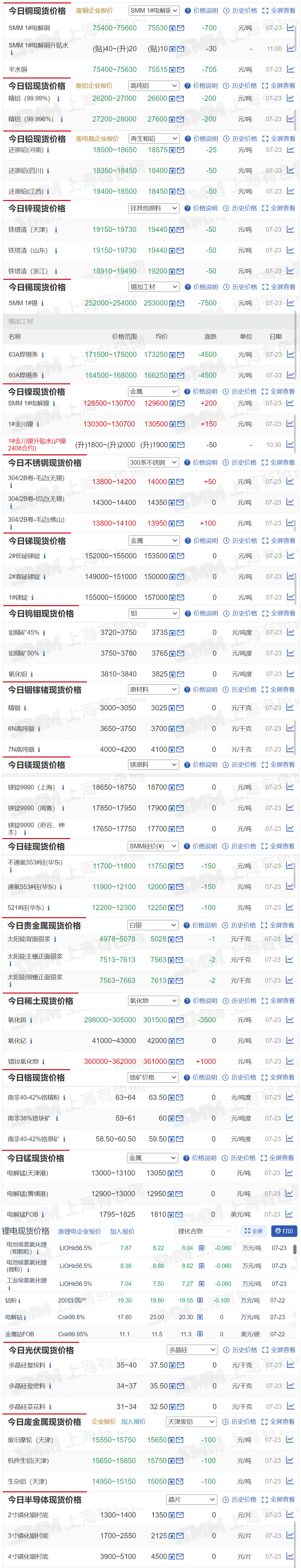Click mail icon in 通氧553#硅(华东) row
The image size is (301, 1568).
click(180, 887)
